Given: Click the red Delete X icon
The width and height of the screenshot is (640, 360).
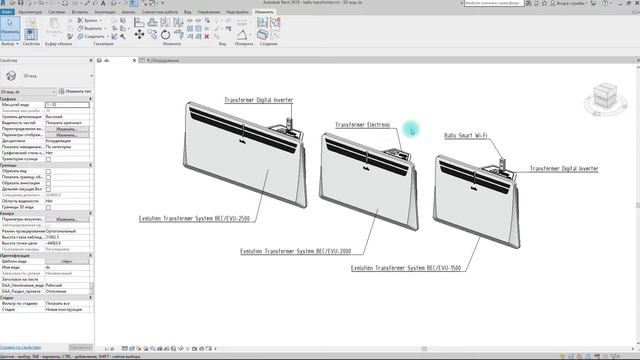Looking at the screenshot, I should click(x=207, y=36).
